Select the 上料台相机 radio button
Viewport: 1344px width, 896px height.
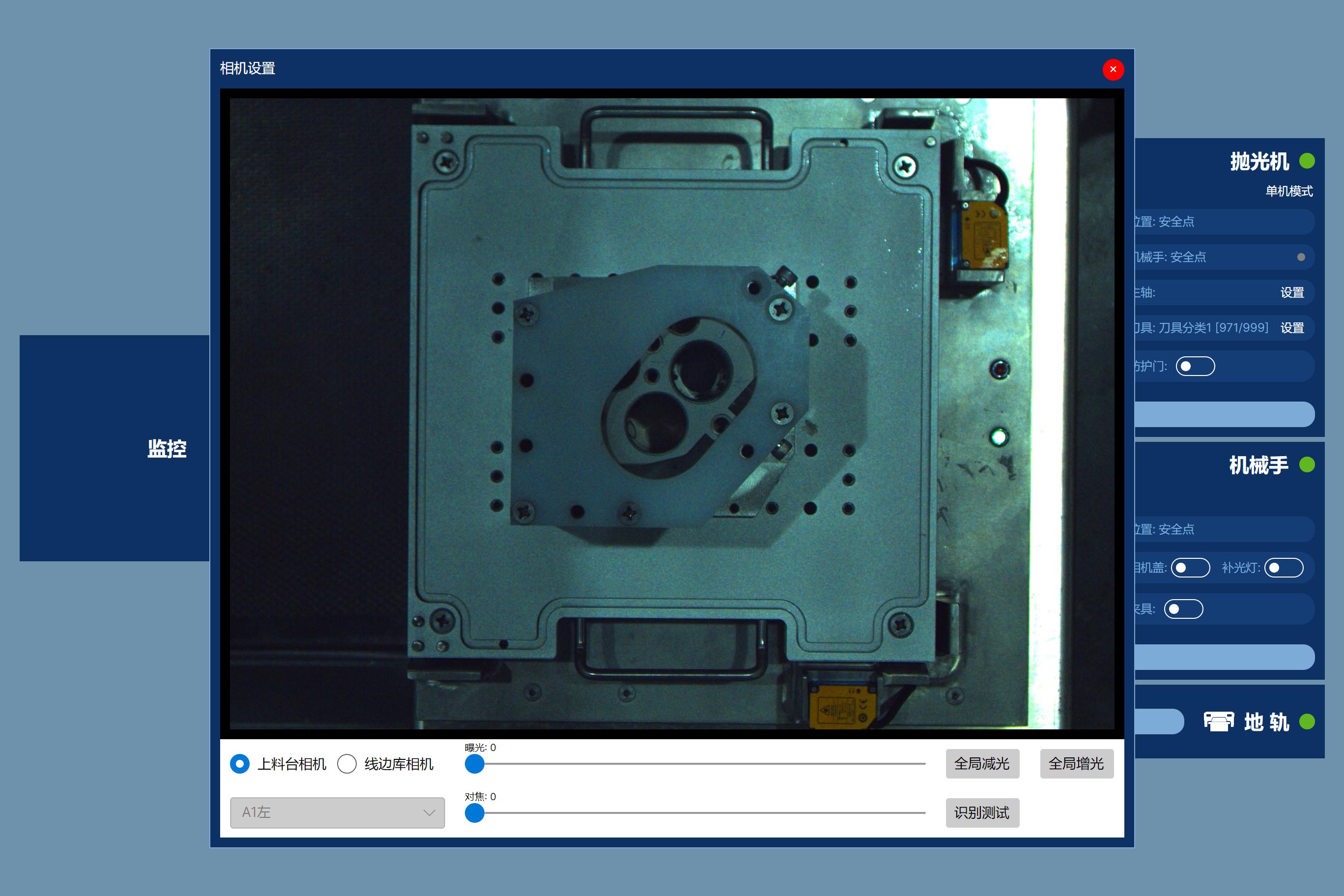coord(240,764)
